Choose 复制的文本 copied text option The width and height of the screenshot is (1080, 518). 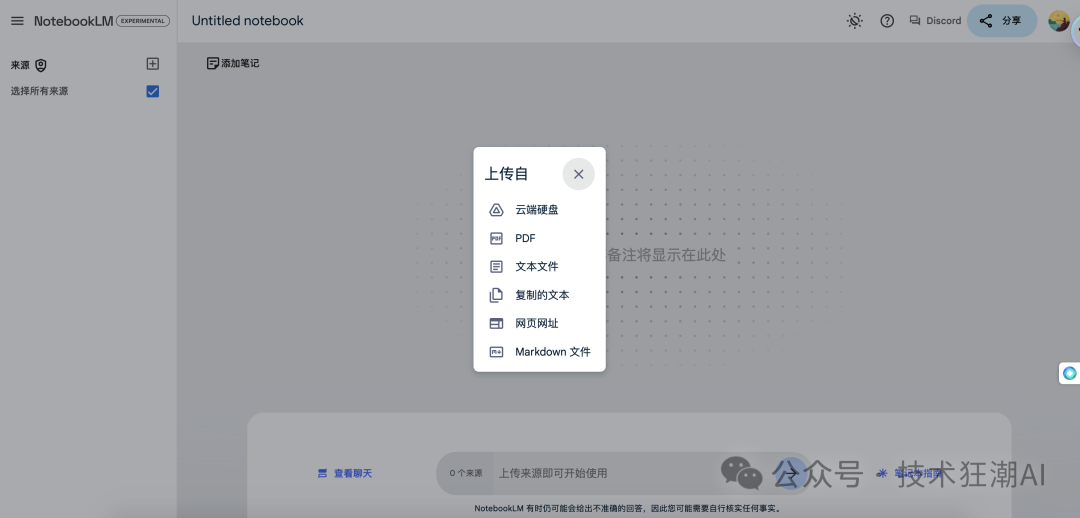[x=539, y=295]
